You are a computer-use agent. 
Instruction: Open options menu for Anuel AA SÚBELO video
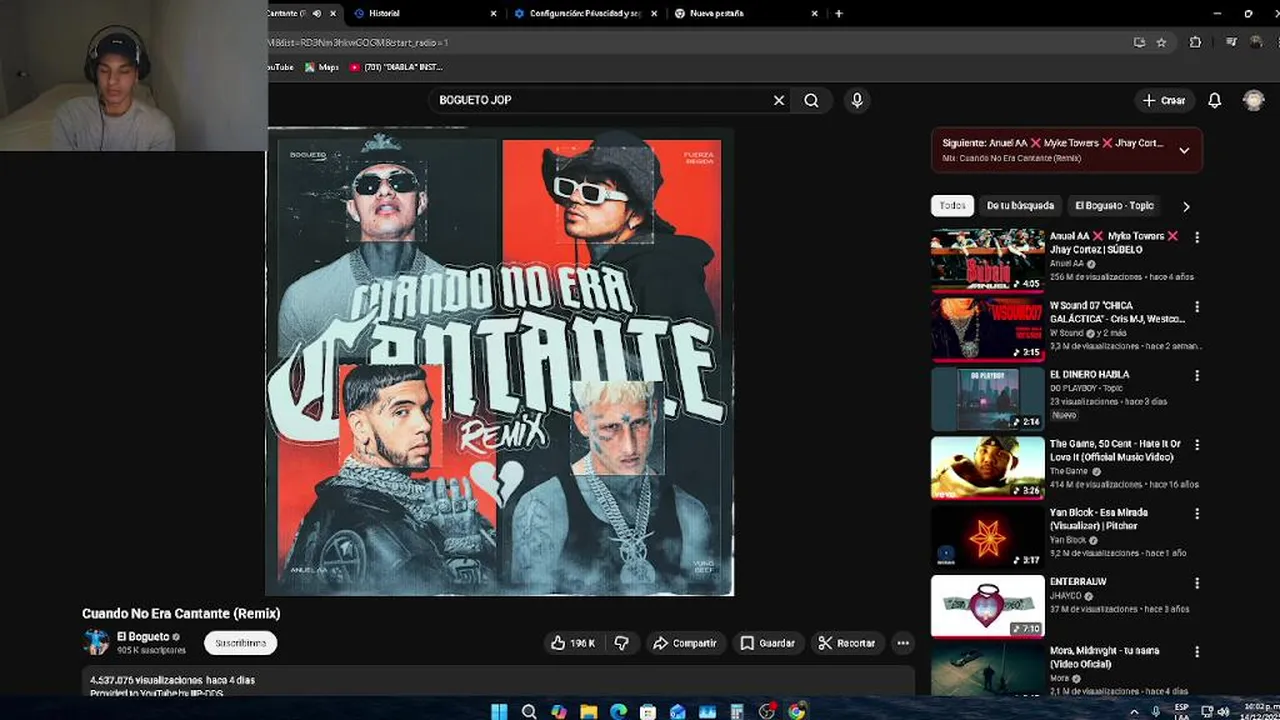(x=1197, y=237)
